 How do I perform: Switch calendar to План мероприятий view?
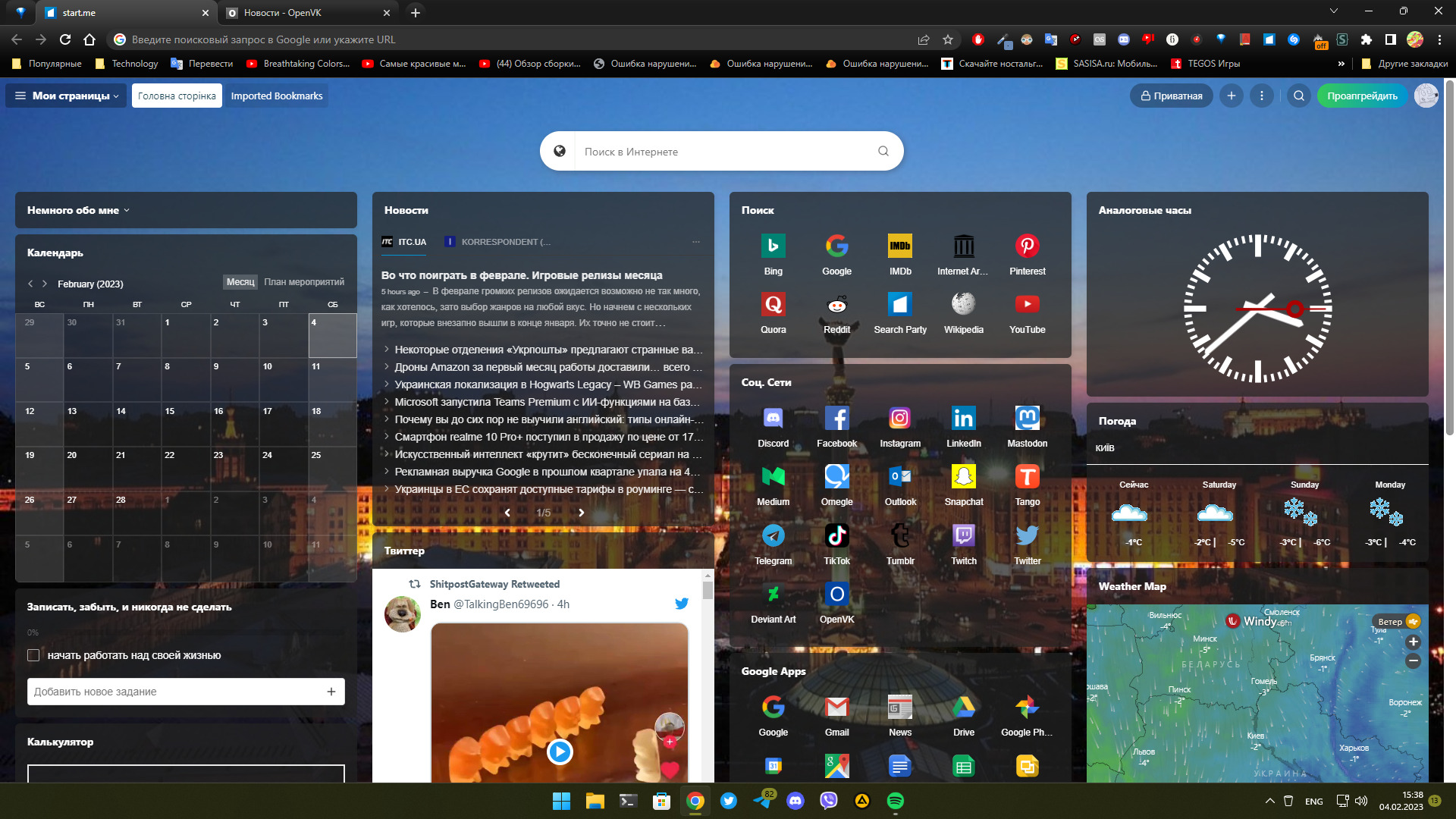[x=303, y=282]
